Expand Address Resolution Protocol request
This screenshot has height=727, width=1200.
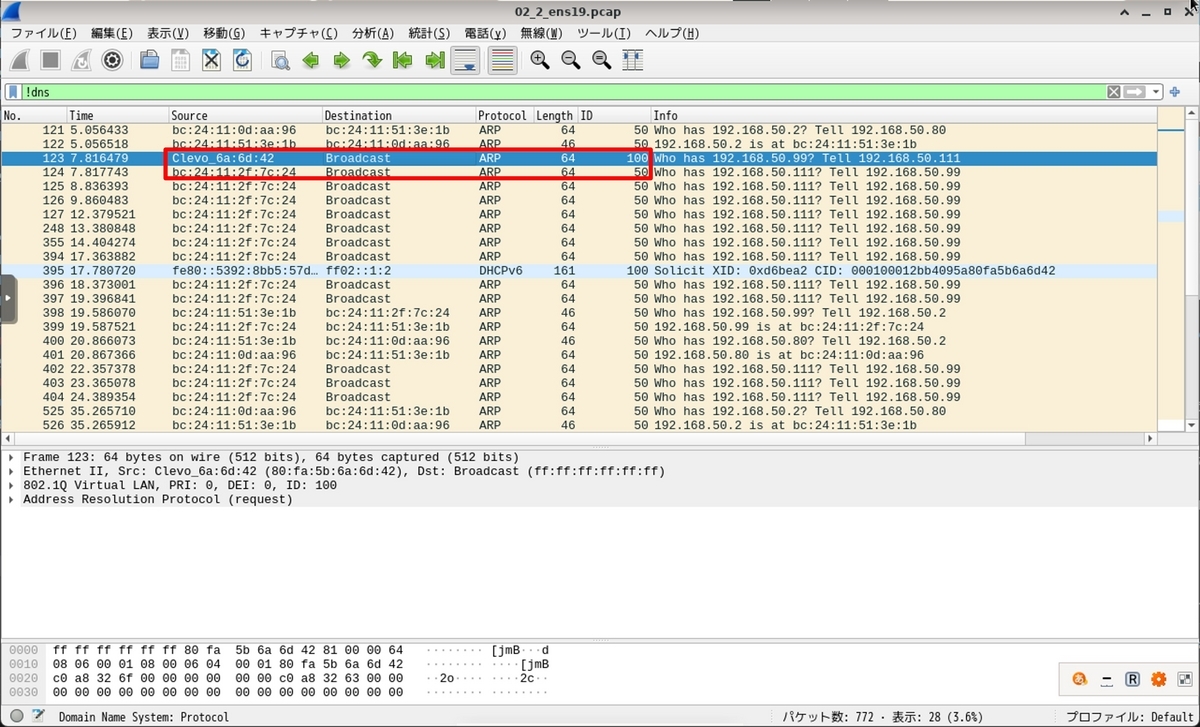[11, 499]
